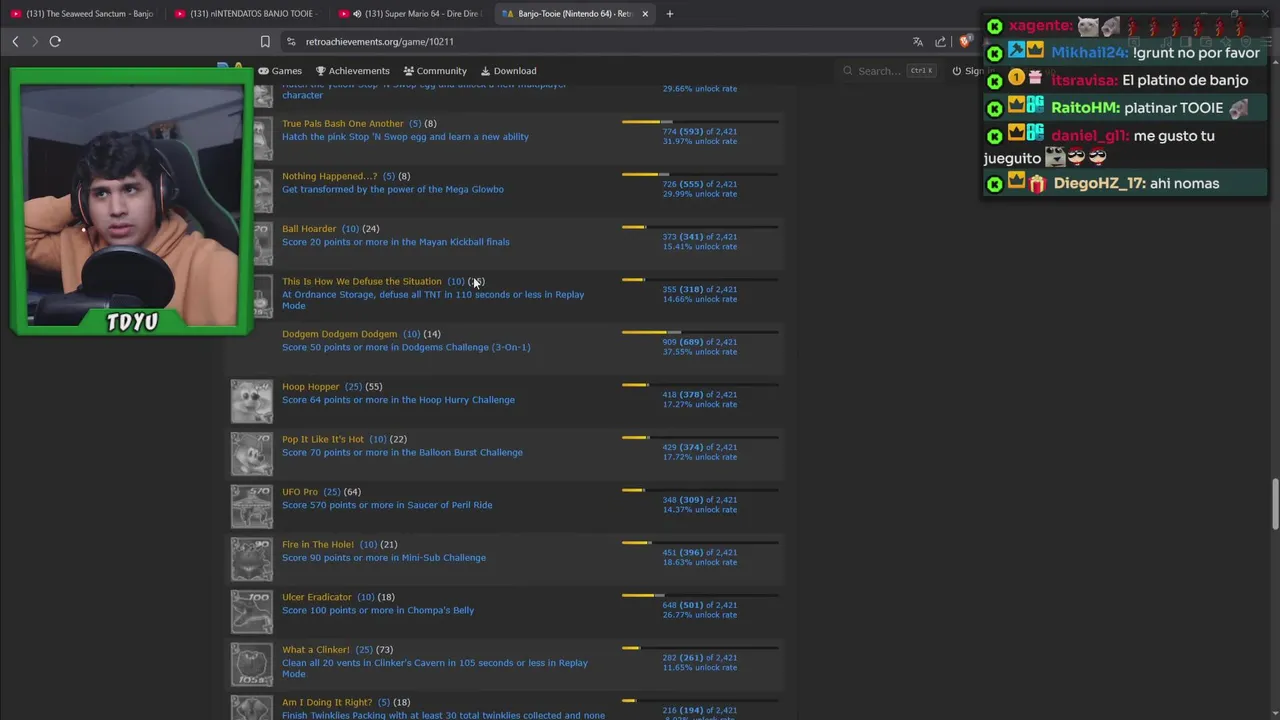
Task: Click the Score 64 points Hoop Hurry description
Action: click(398, 400)
